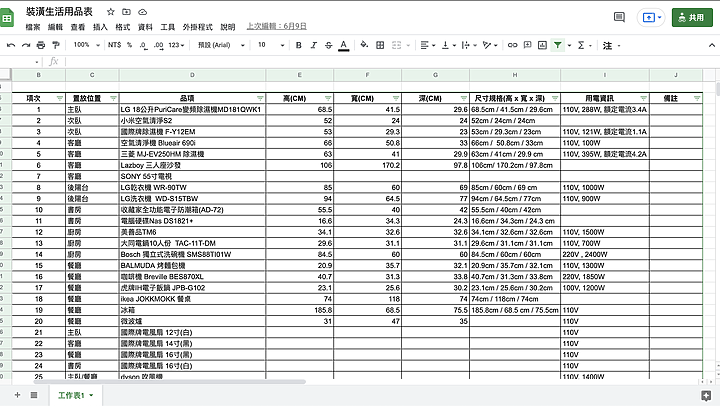Toggle strikethrough formatting
Screen dimensions: 720x406
pos(328,45)
